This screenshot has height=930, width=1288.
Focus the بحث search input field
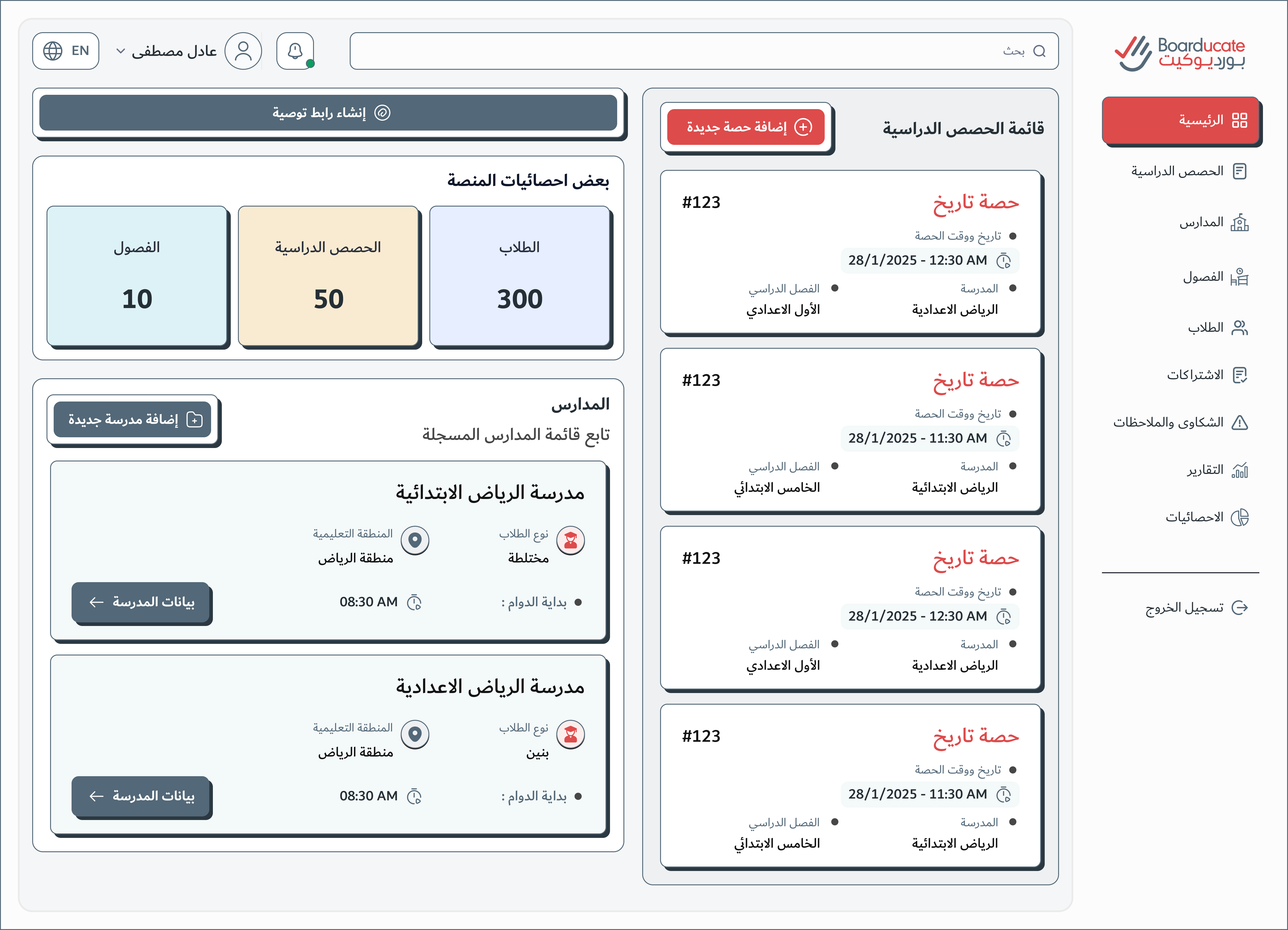coord(704,51)
